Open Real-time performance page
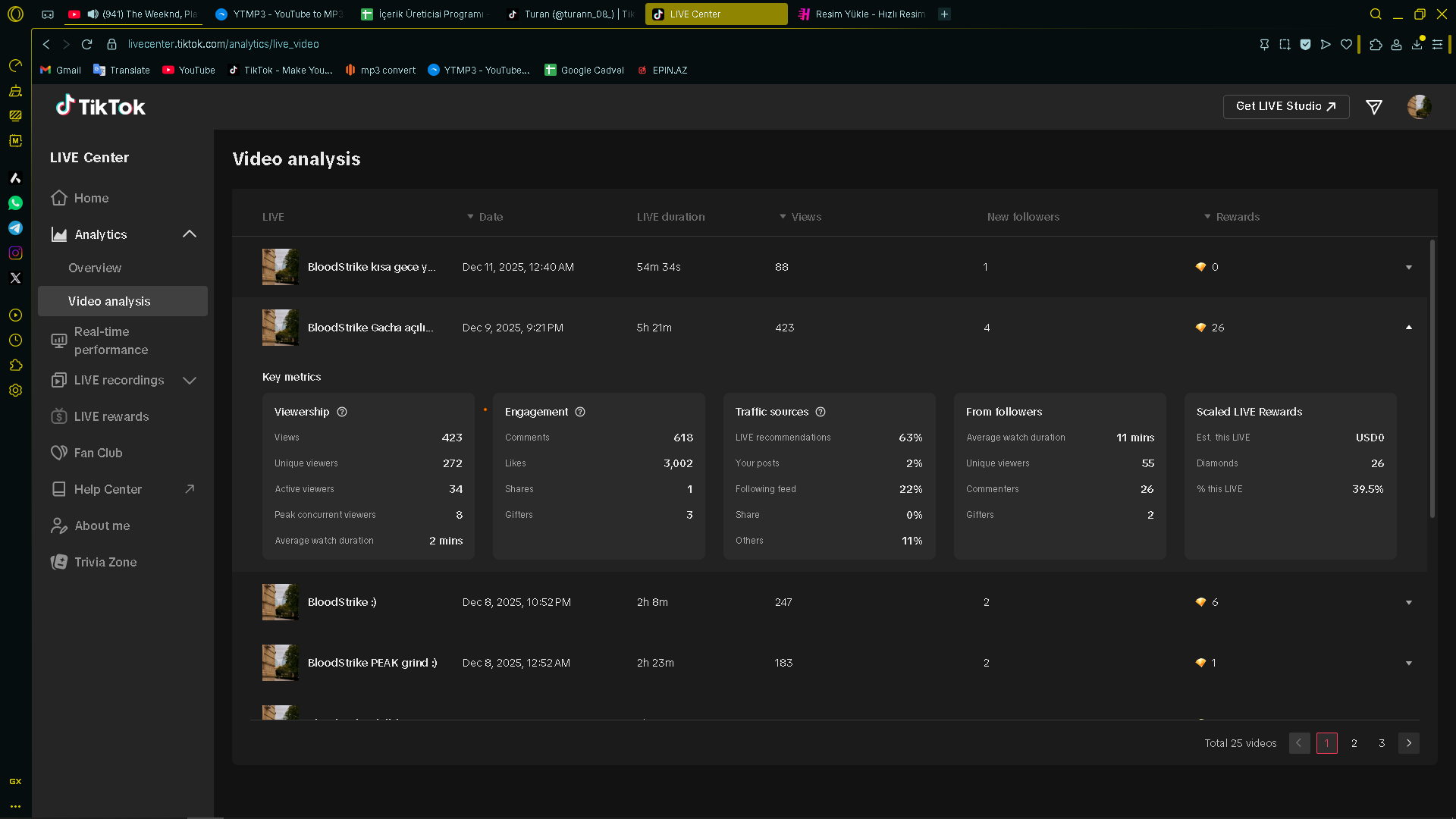Image resolution: width=1456 pixels, height=819 pixels. 123,340
